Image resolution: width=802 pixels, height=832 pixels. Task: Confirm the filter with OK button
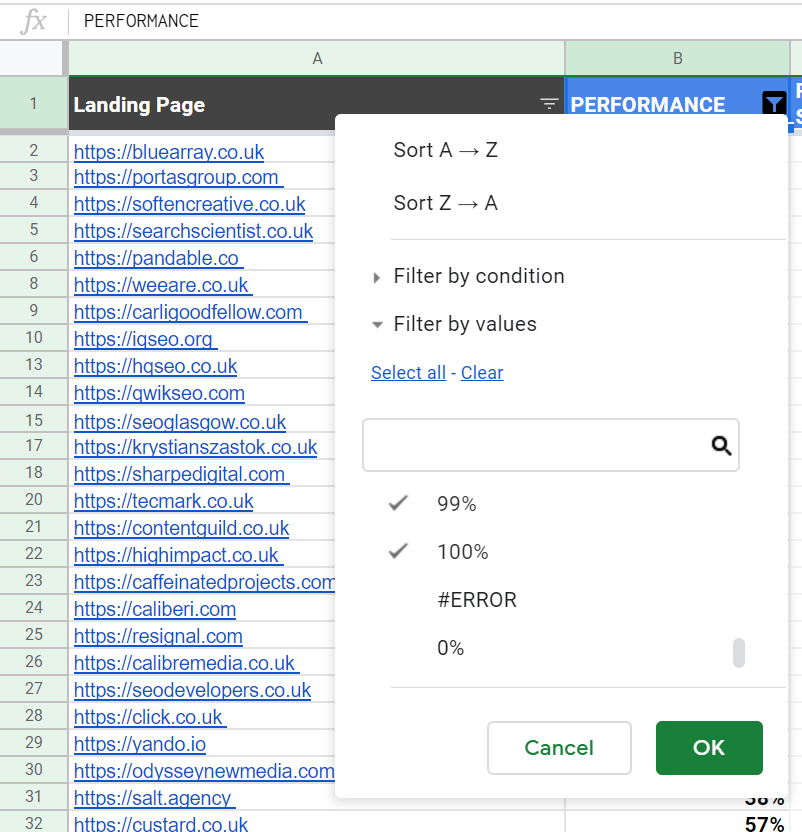point(709,748)
